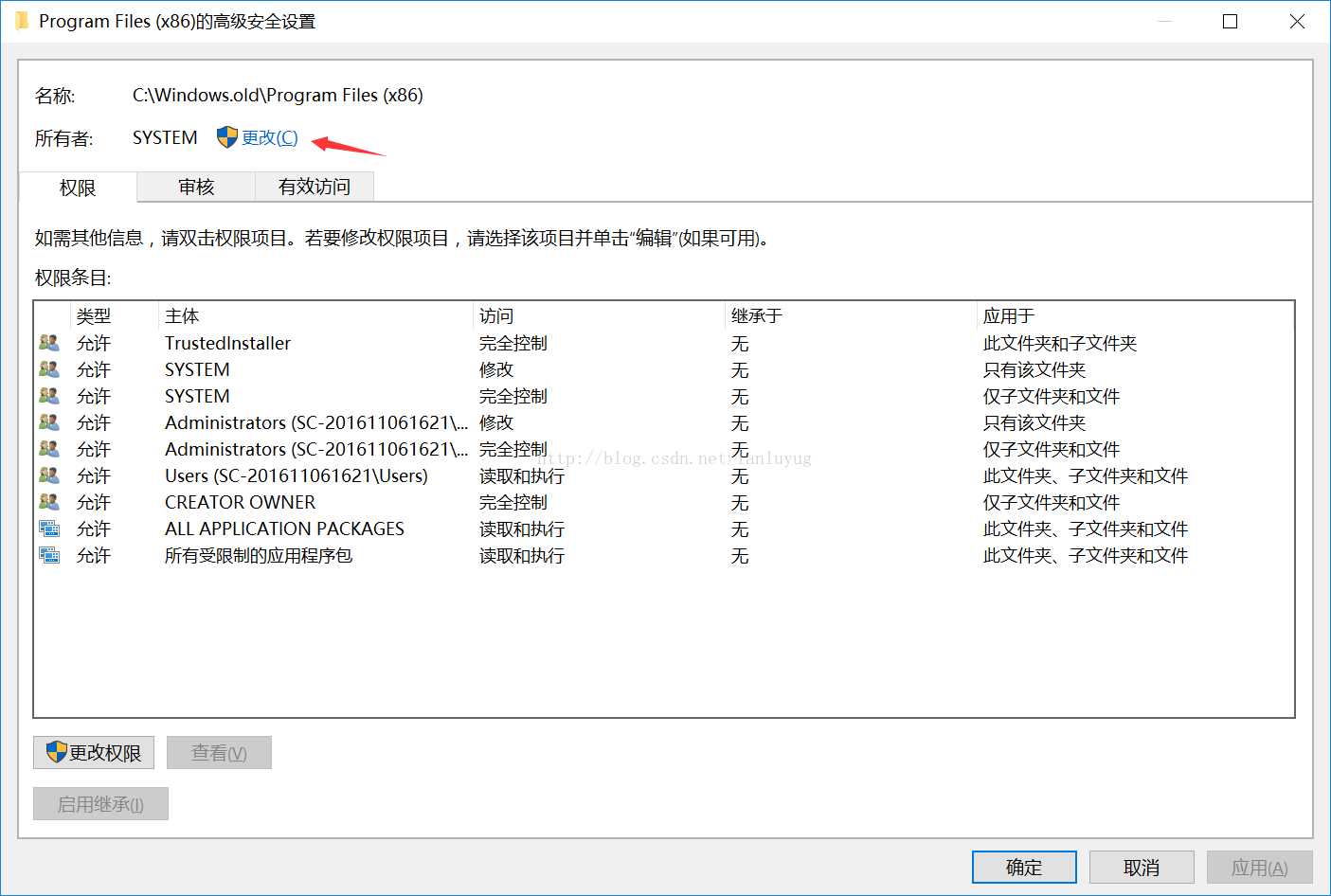Sort by the 主体 column header
The image size is (1331, 896).
tap(315, 315)
